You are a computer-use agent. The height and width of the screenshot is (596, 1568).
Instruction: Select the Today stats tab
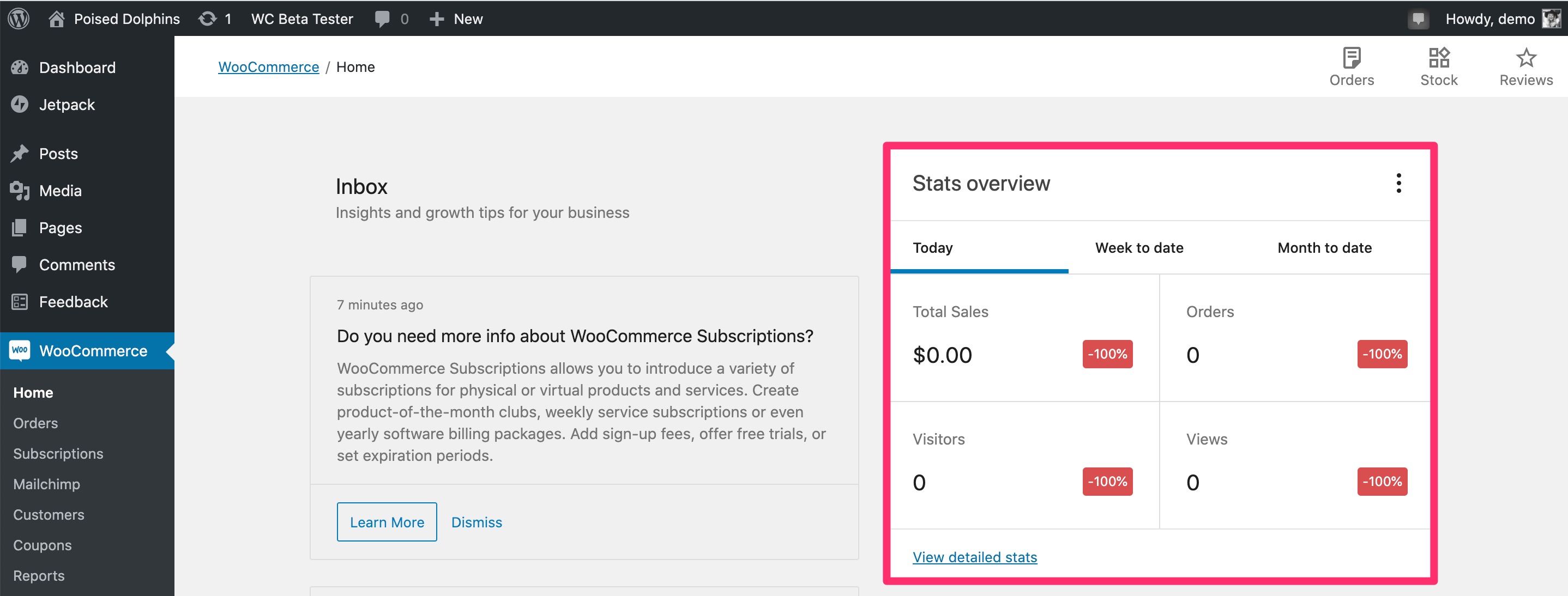pyautogui.click(x=979, y=247)
